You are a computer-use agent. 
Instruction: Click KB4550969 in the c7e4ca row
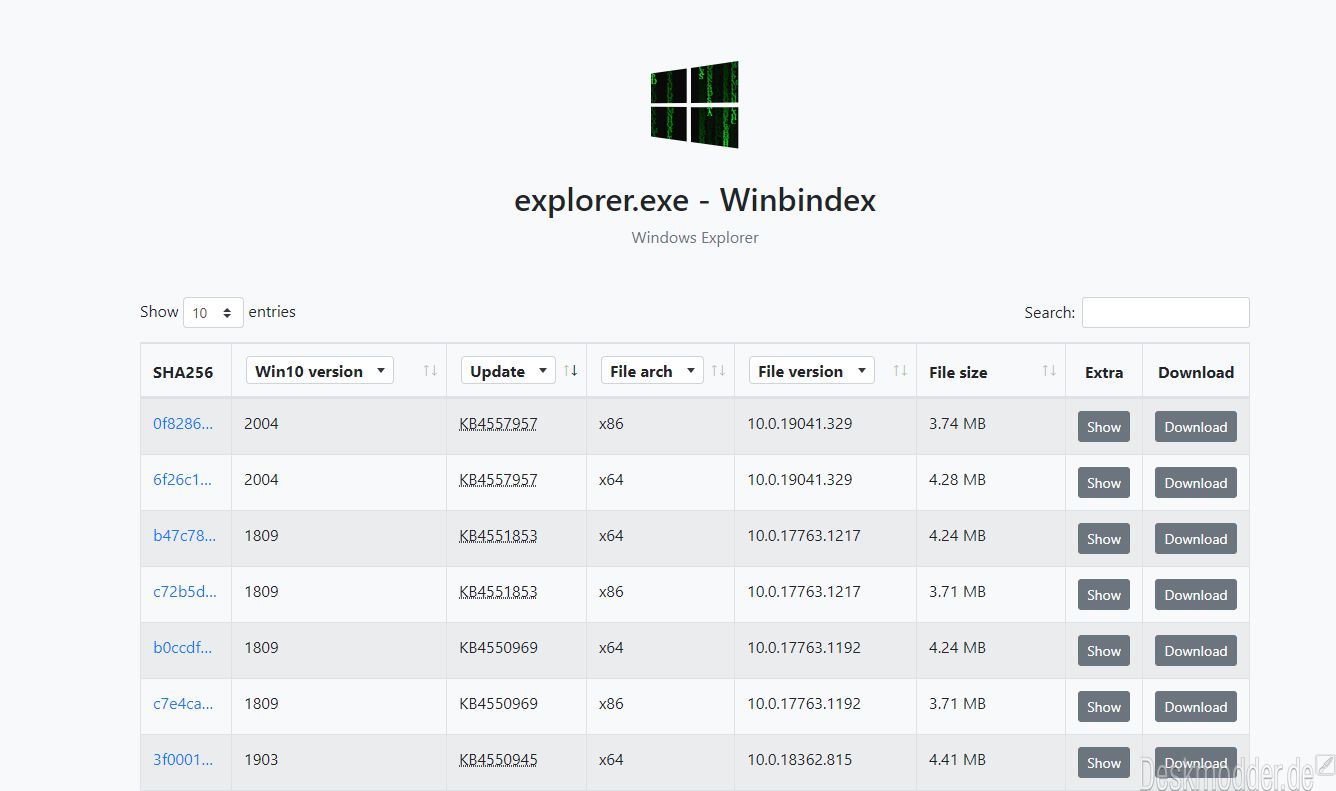(x=498, y=703)
